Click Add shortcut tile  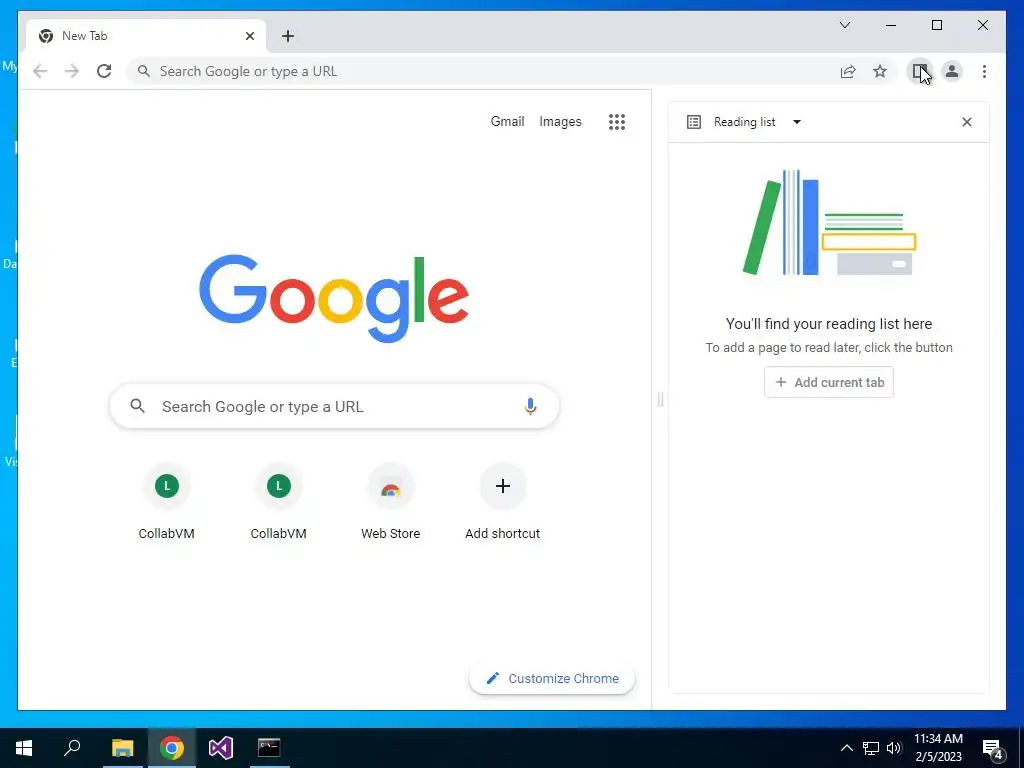502,502
